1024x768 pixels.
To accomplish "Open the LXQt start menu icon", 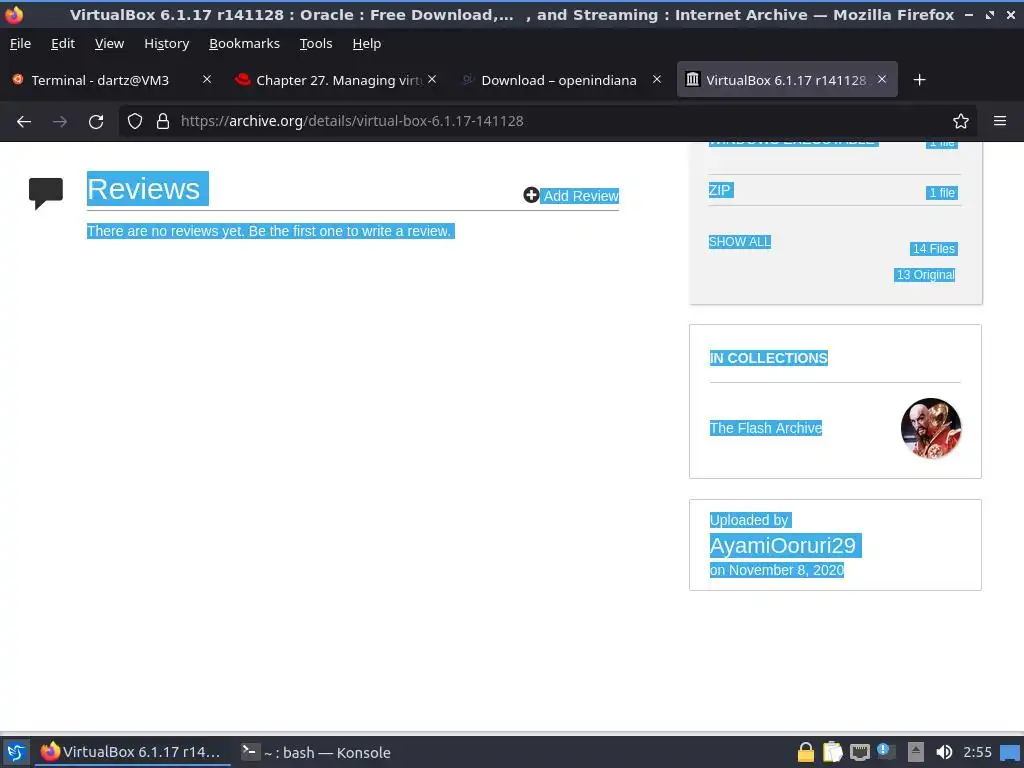I will [x=16, y=752].
